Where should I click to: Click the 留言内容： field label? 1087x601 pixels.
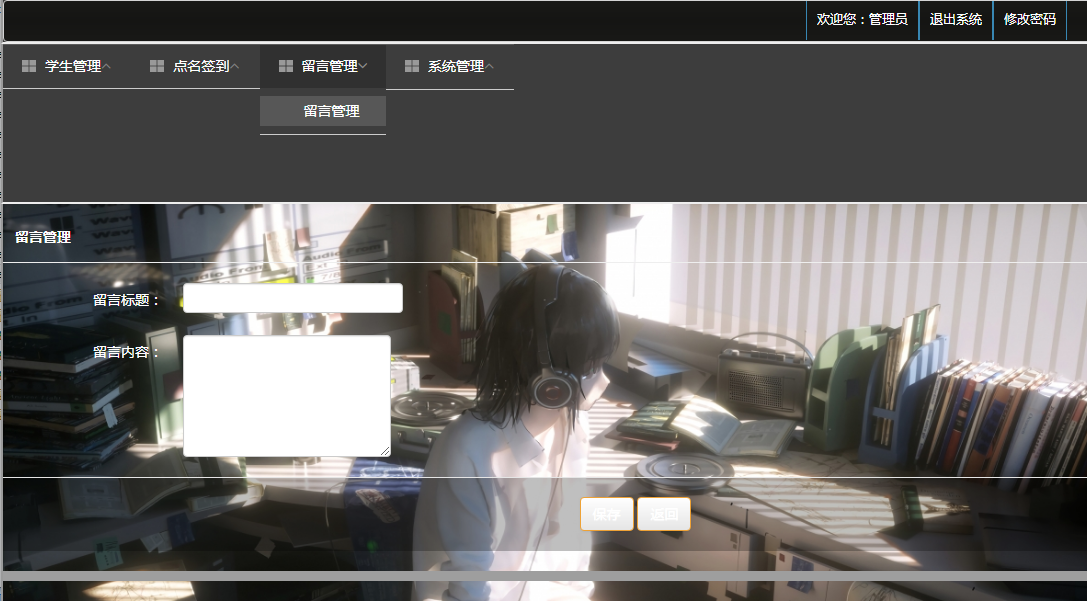coord(127,352)
